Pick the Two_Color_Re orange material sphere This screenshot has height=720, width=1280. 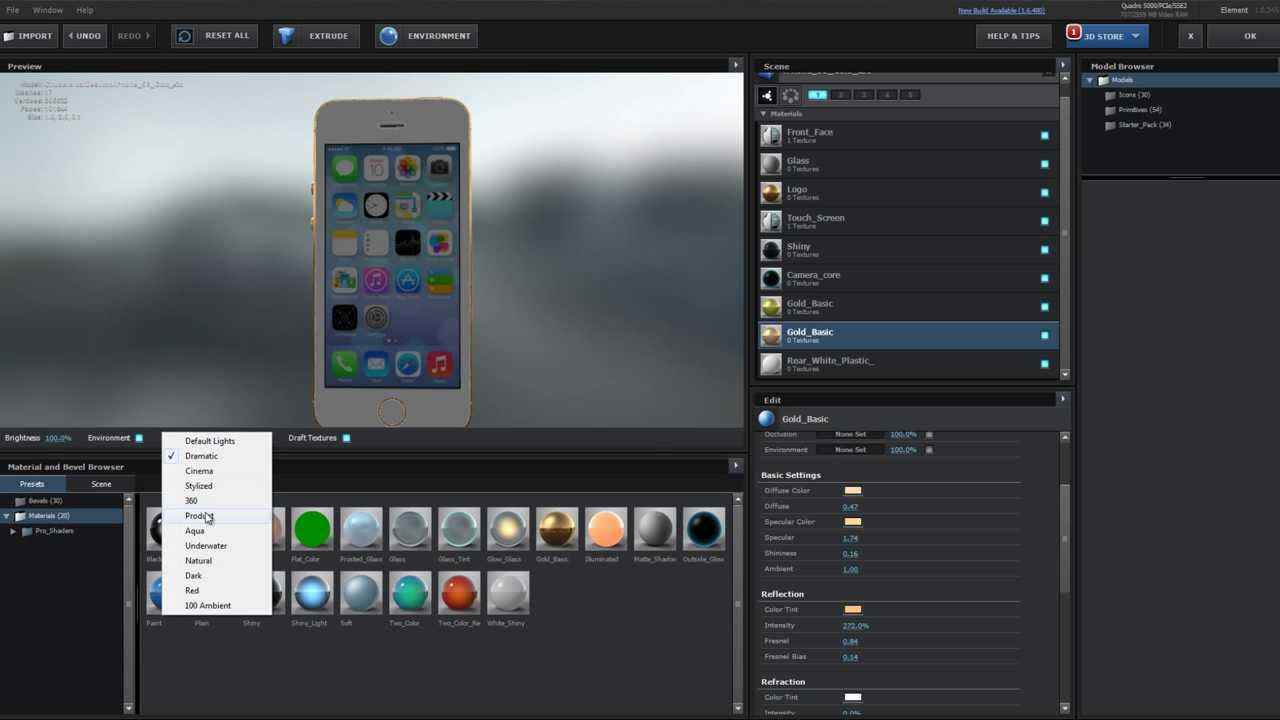459,593
